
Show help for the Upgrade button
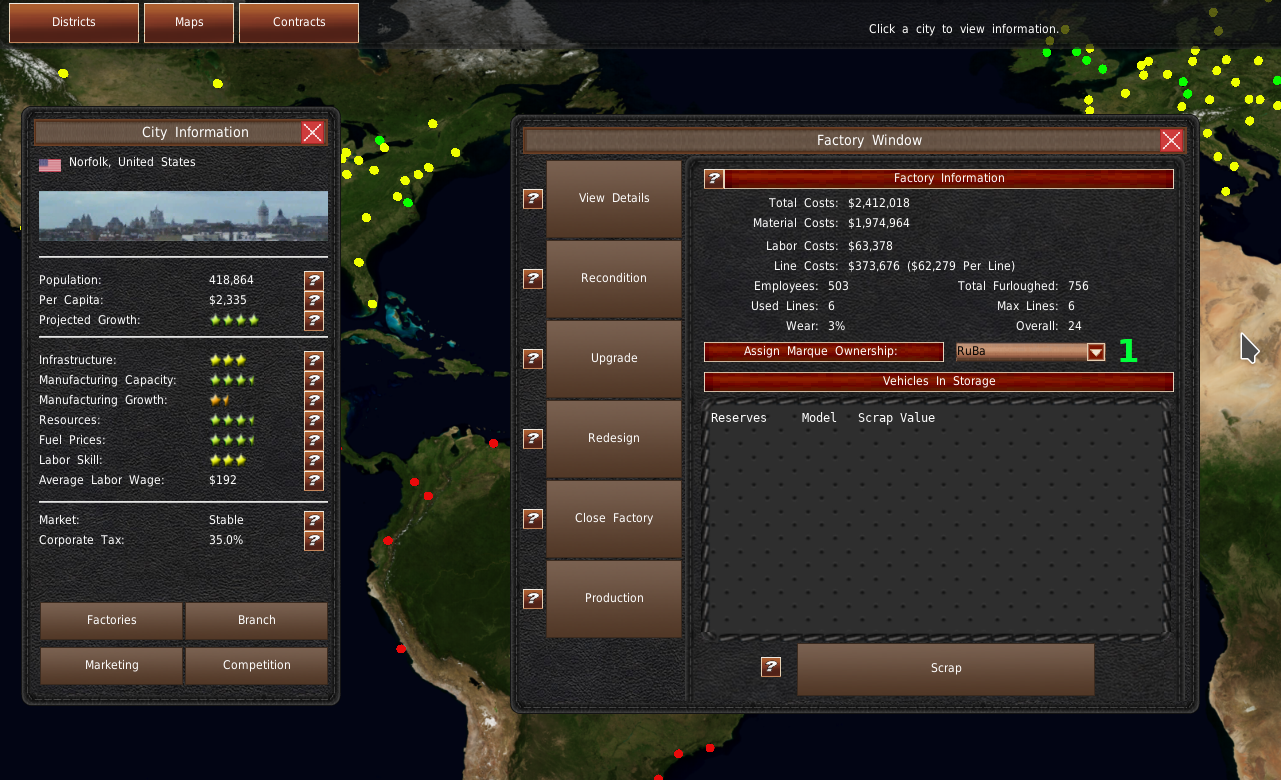tap(533, 359)
